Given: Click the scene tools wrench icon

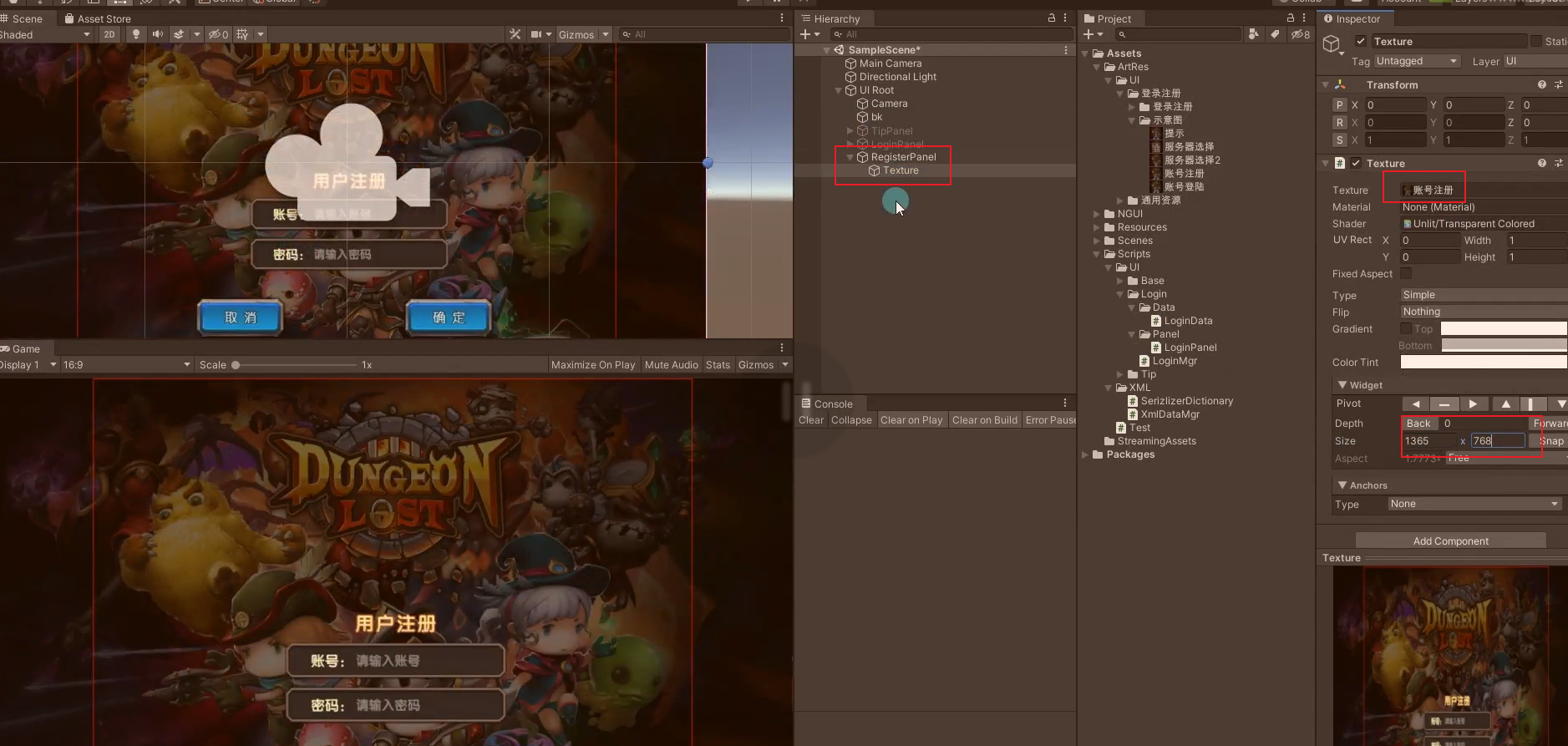Looking at the screenshot, I should [x=515, y=34].
